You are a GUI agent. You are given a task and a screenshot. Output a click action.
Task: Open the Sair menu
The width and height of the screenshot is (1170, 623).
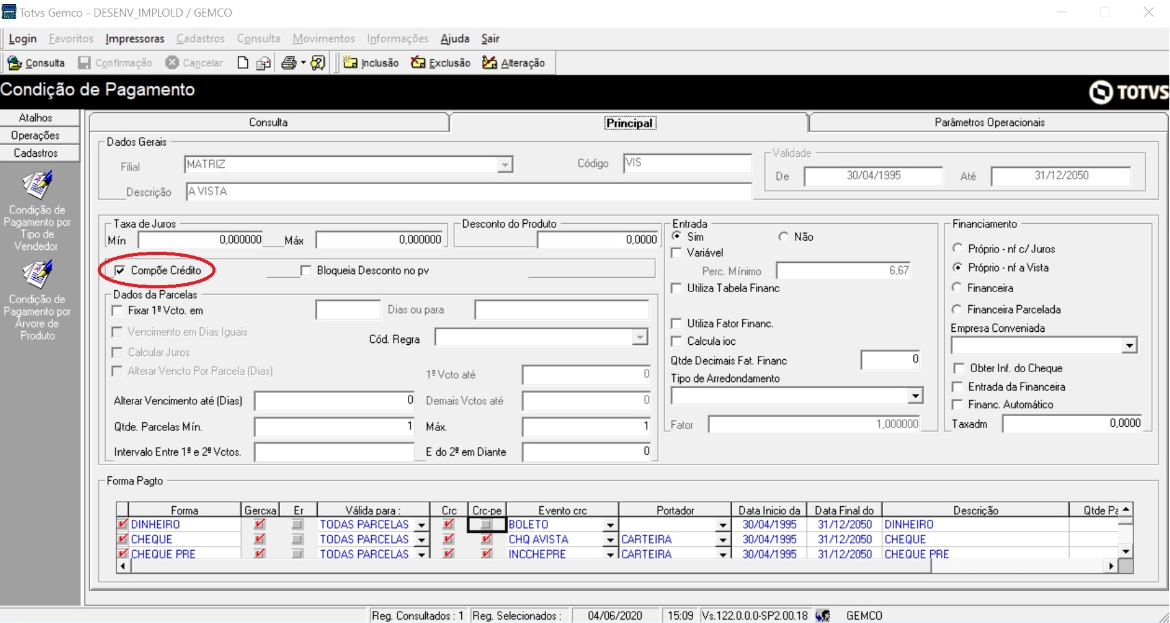[490, 39]
